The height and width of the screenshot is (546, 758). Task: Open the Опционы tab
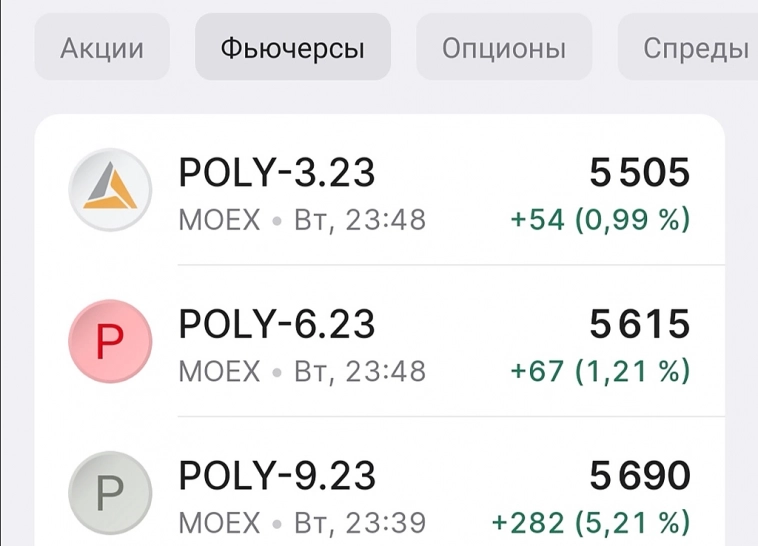tap(504, 48)
